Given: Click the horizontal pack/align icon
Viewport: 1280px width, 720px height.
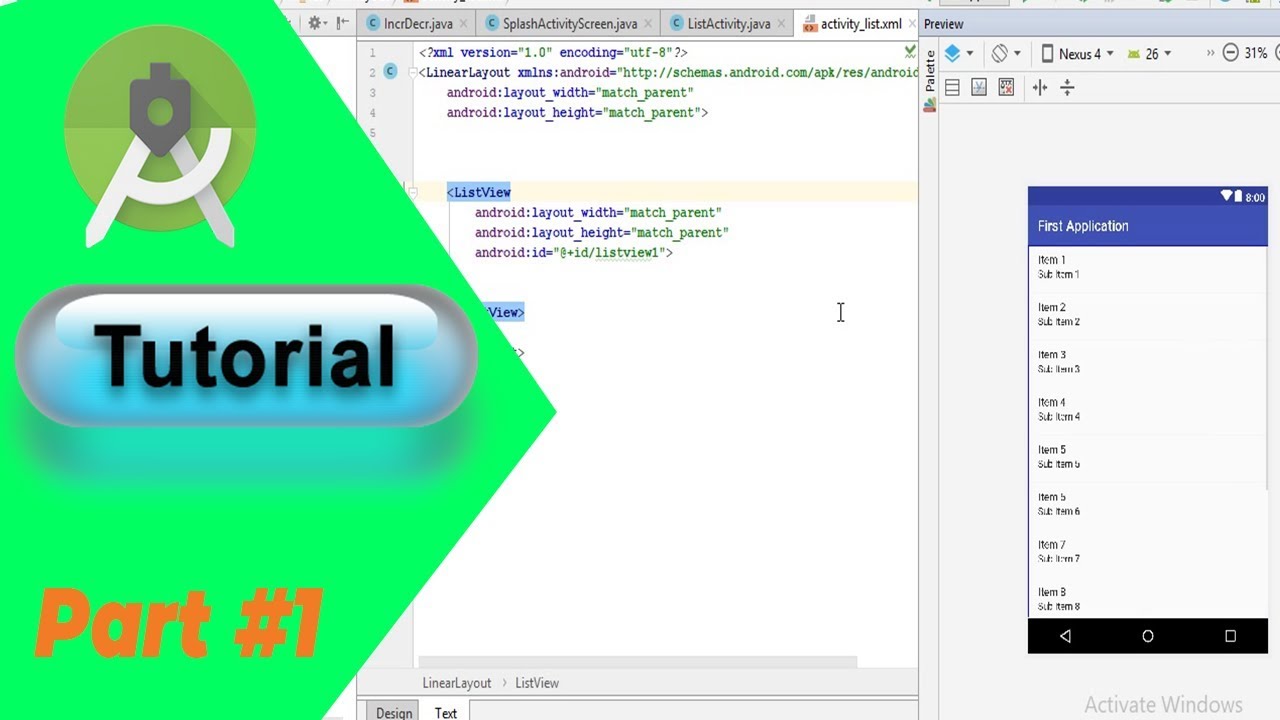Looking at the screenshot, I should coord(1040,88).
